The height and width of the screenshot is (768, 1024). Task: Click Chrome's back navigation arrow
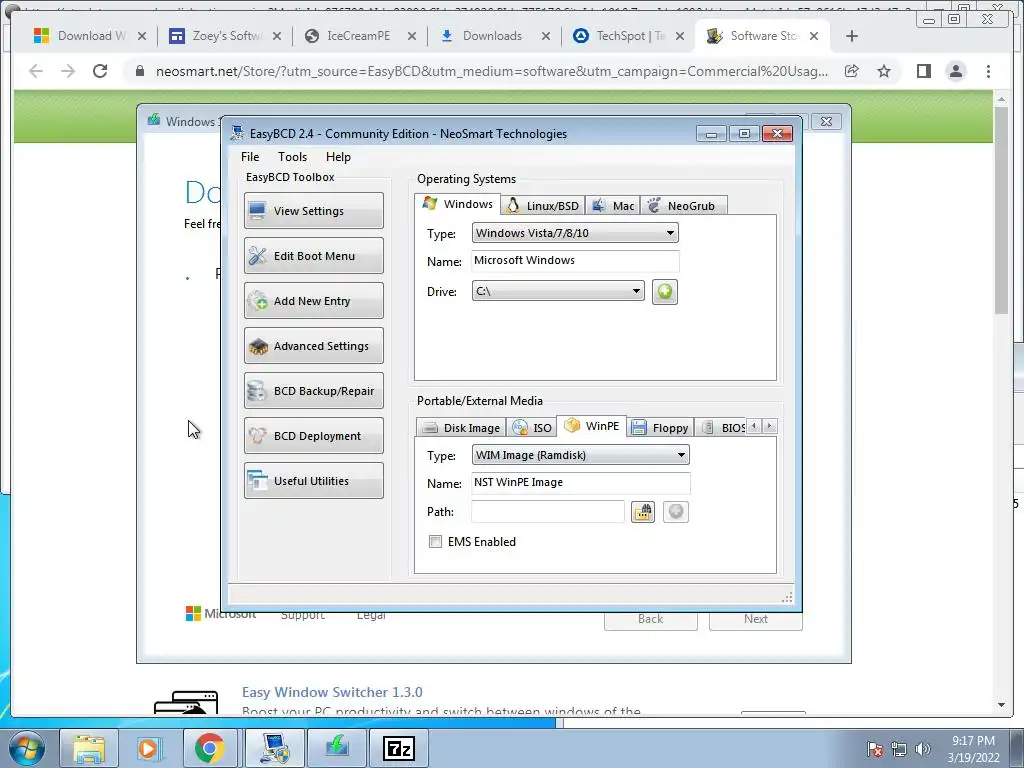[x=36, y=71]
